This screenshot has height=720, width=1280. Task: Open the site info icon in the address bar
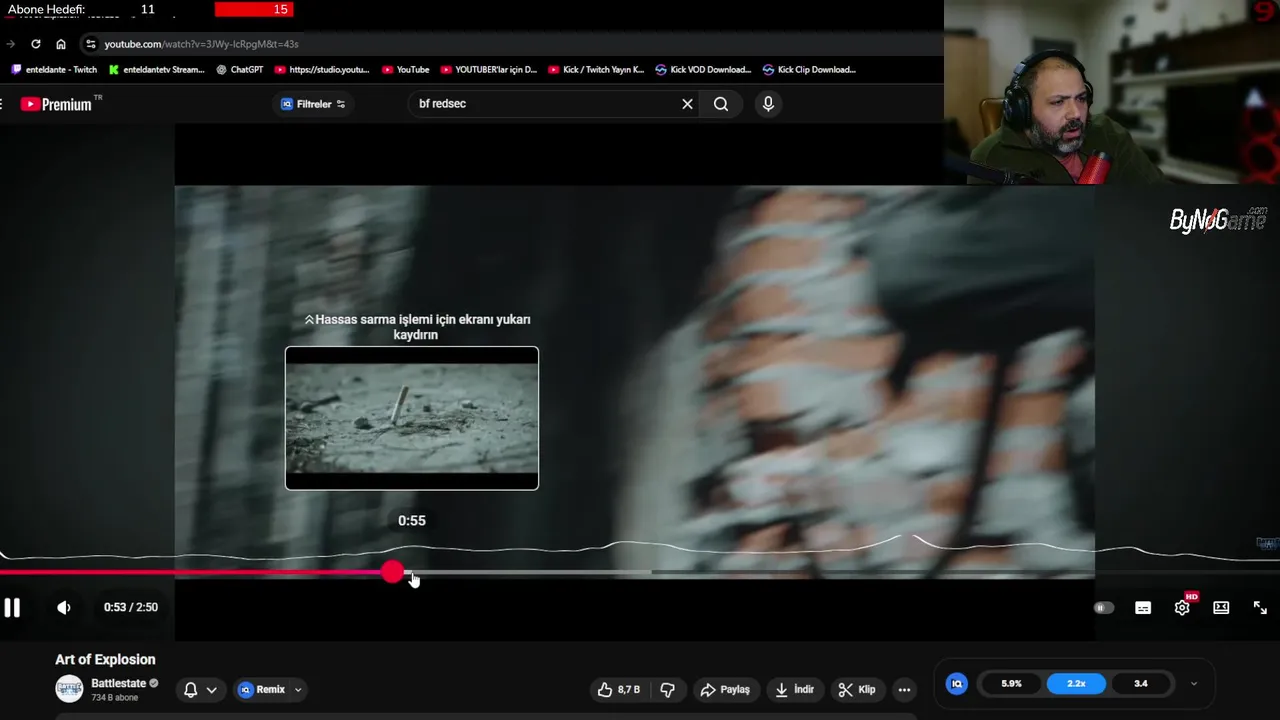coord(91,44)
